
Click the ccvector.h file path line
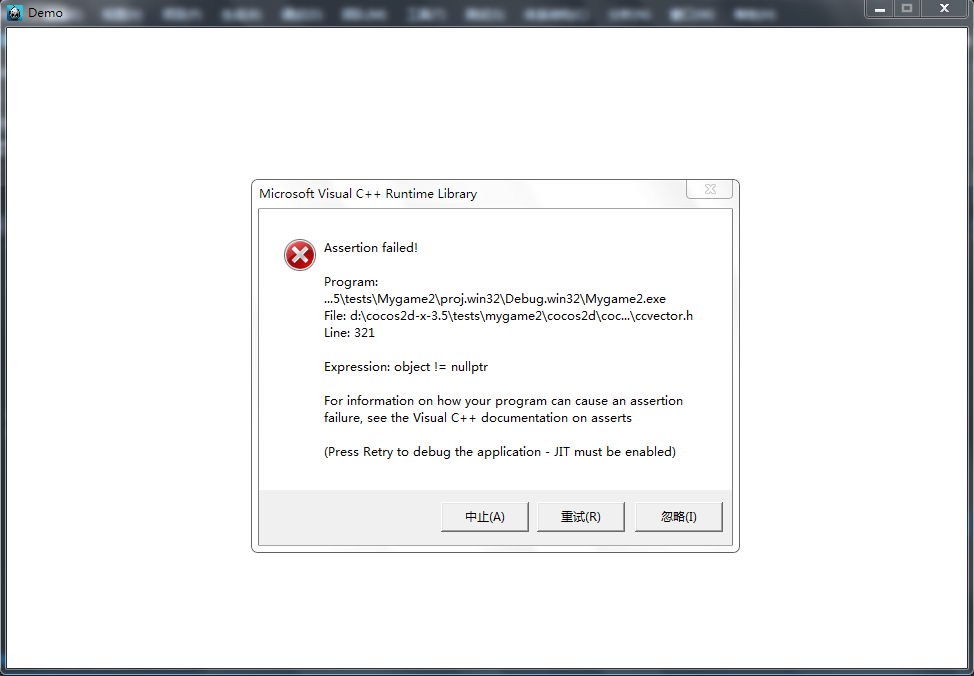coord(508,316)
